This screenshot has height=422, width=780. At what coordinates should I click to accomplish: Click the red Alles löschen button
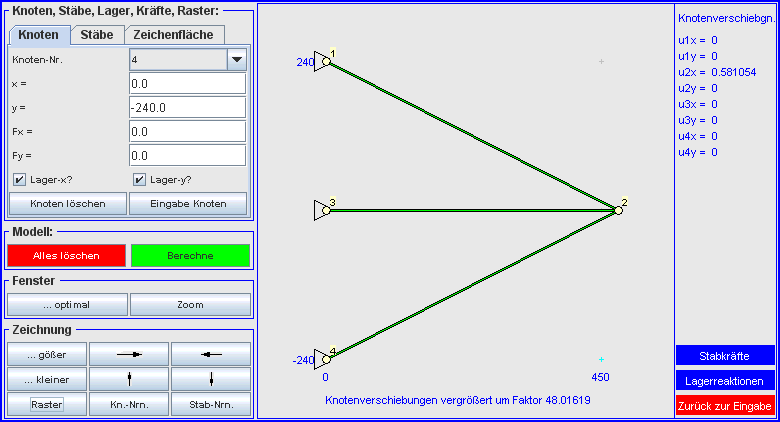[x=67, y=255]
